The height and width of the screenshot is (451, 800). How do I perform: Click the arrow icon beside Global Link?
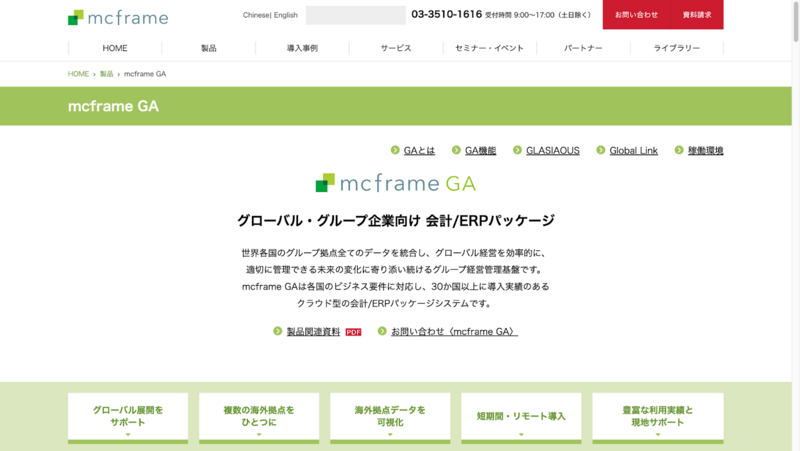600,150
